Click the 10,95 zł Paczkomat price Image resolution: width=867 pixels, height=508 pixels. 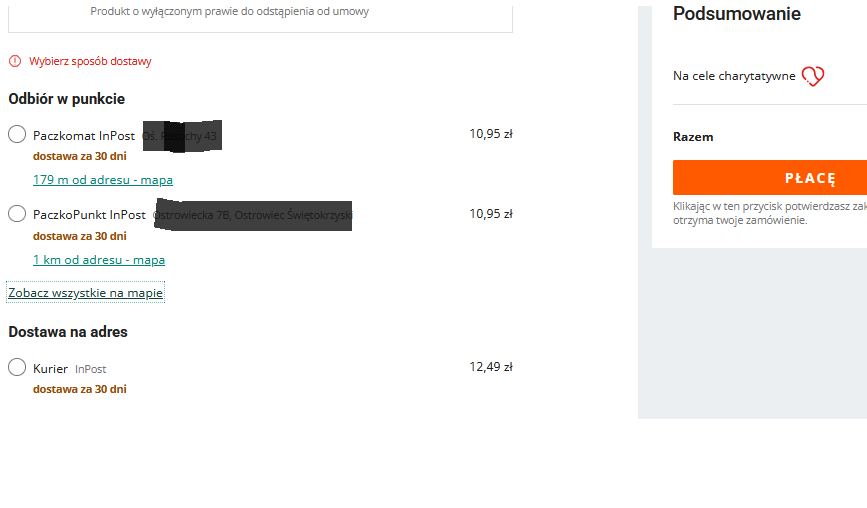pyautogui.click(x=490, y=134)
